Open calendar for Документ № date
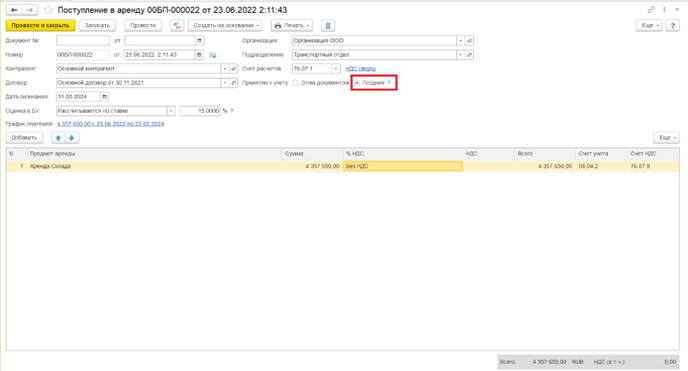Viewport: 688px width, 371px height. [x=199, y=41]
